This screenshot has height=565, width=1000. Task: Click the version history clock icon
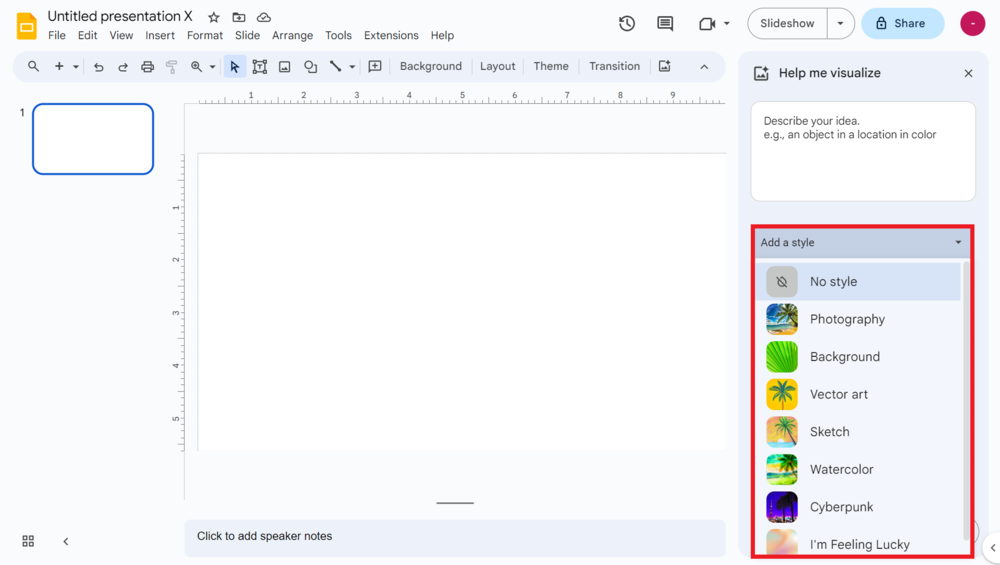coord(627,23)
